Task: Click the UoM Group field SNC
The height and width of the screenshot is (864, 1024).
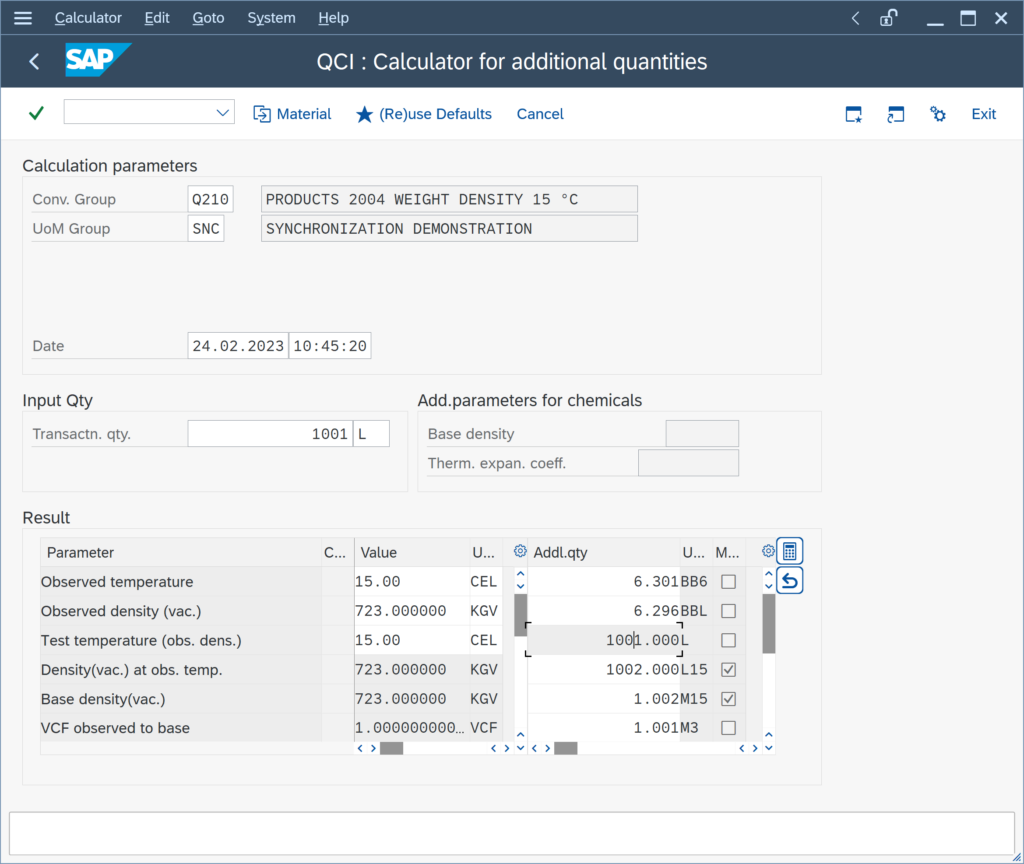Action: pos(206,229)
